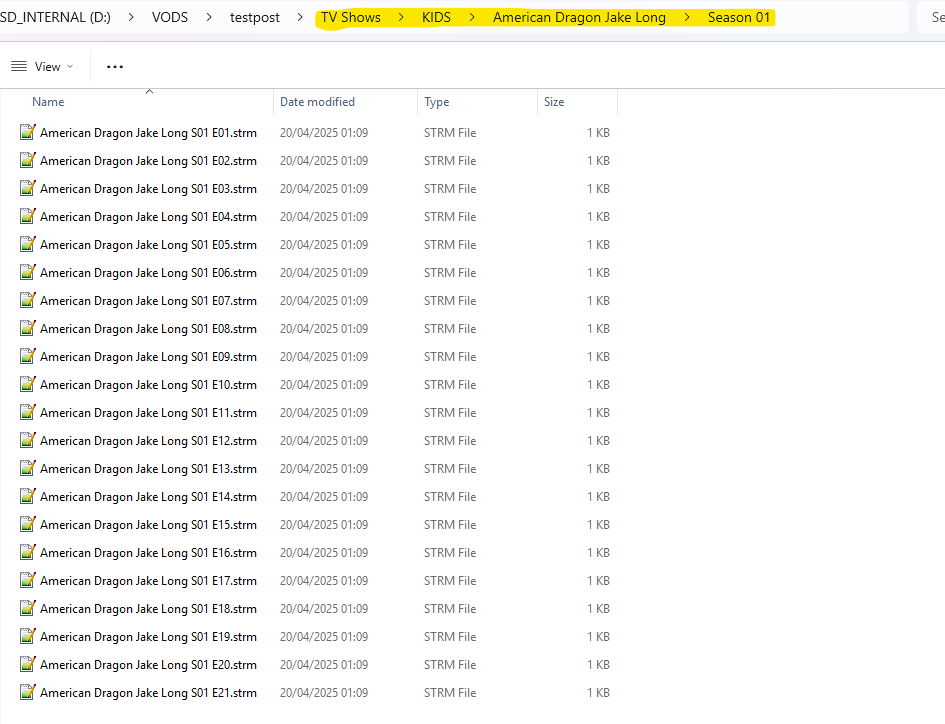Click the E19.strm file icon
This screenshot has height=724, width=945.
(27, 637)
